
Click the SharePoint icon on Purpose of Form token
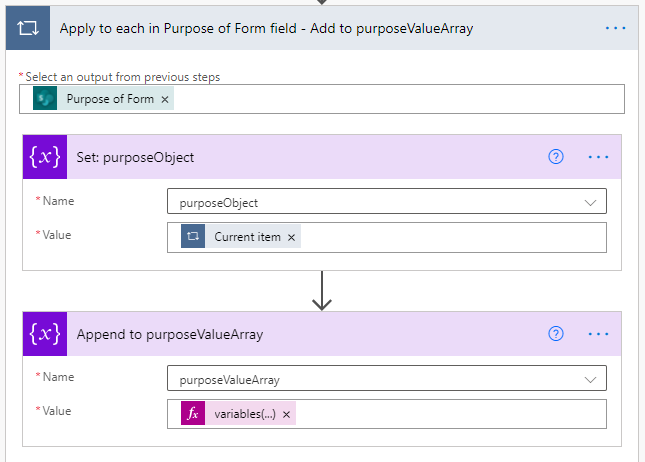point(45,99)
